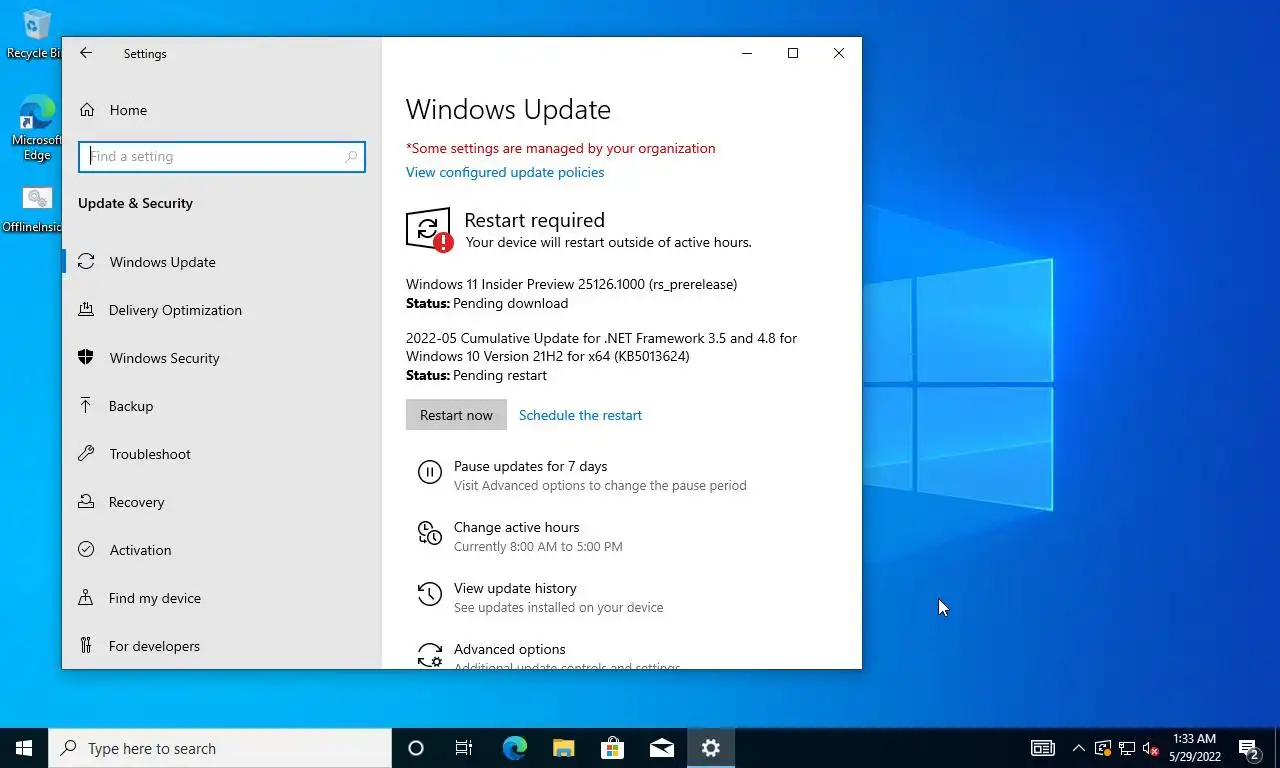Select Microsoft Edge desktop shortcut
Viewport: 1280px width, 768px height.
pyautogui.click(x=36, y=128)
